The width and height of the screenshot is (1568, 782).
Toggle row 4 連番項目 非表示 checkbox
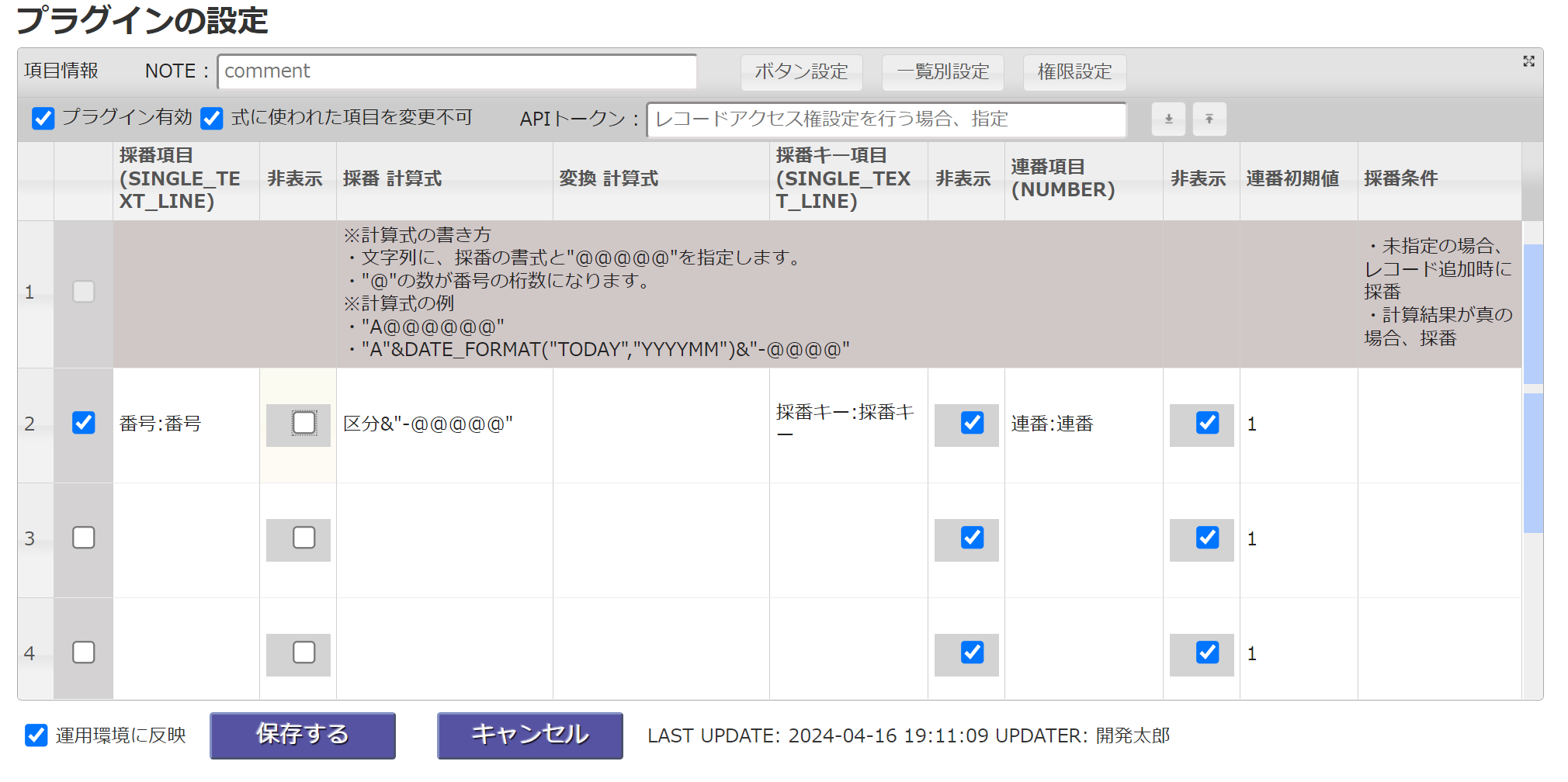[1208, 652]
